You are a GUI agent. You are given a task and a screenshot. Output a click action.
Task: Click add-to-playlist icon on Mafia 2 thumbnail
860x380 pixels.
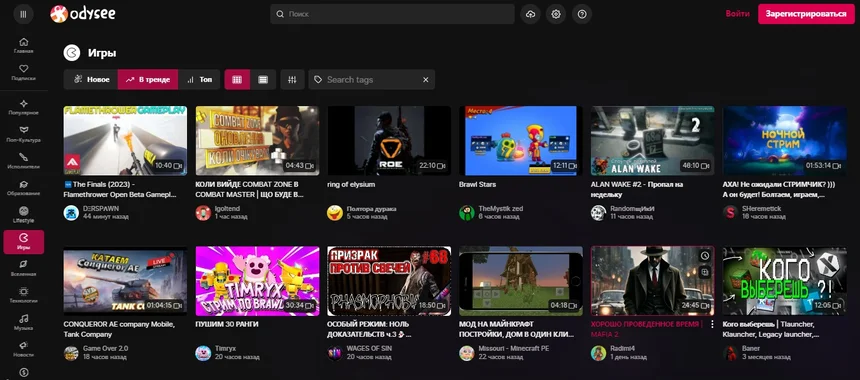[x=705, y=271]
